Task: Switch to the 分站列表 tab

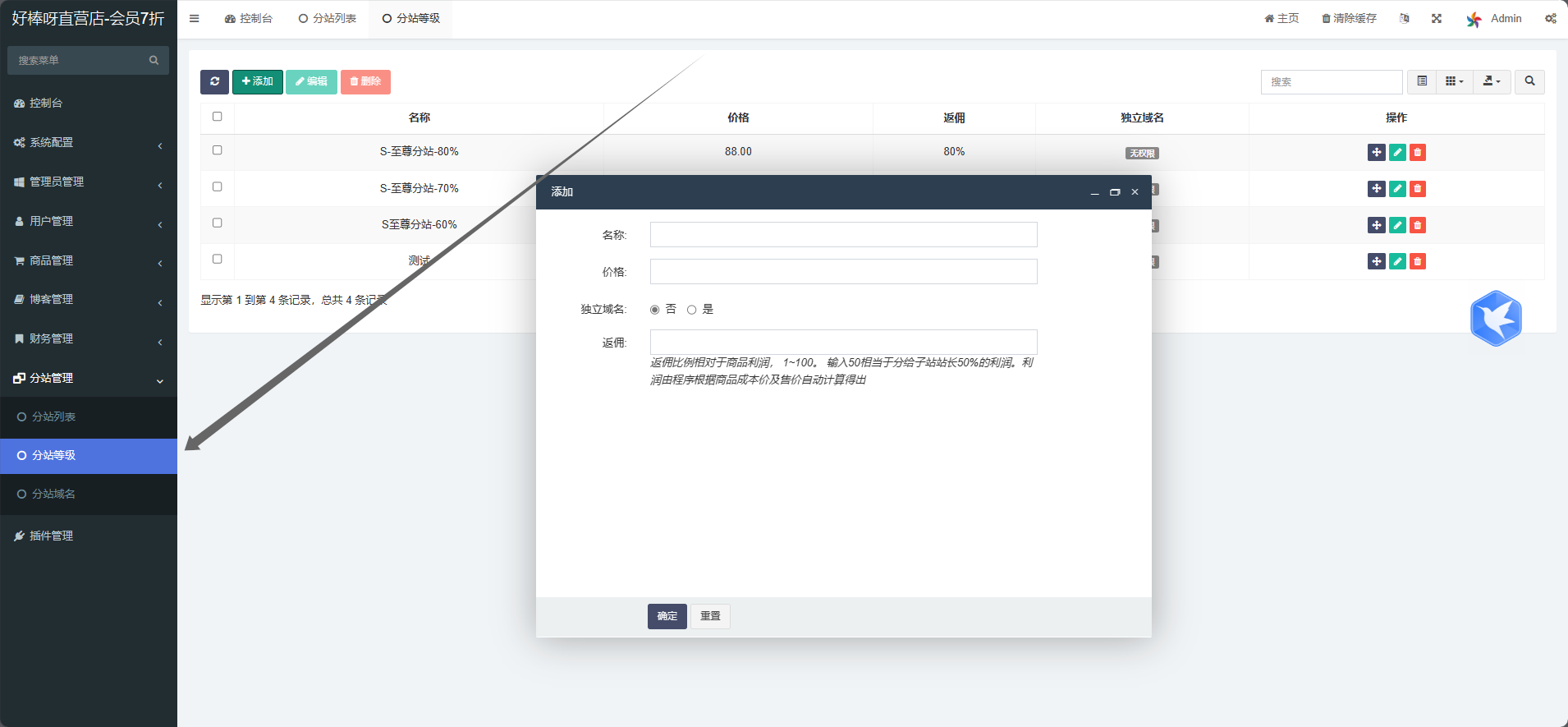Action: (x=328, y=18)
